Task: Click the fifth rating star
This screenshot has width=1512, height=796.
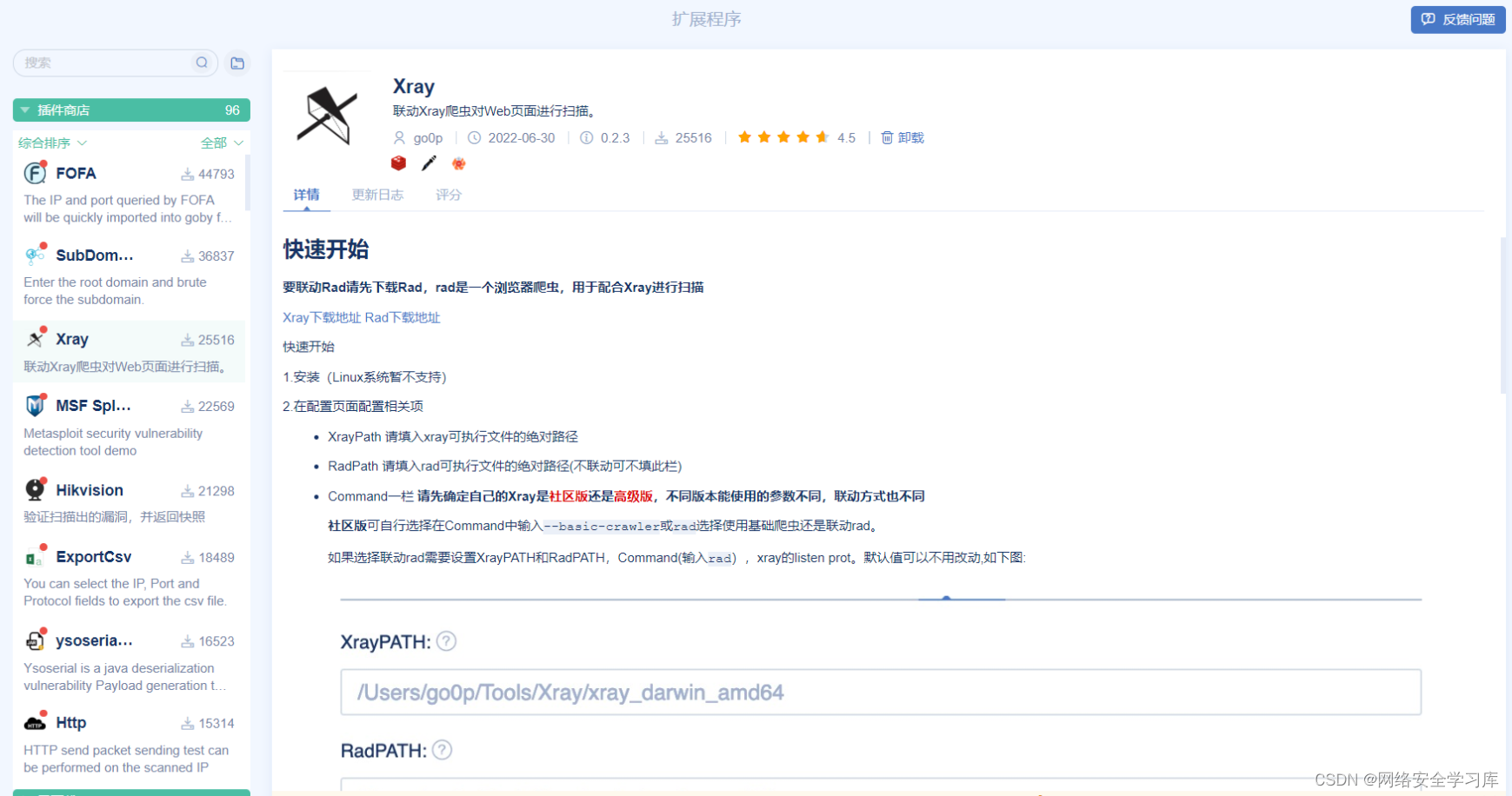Action: coord(822,137)
